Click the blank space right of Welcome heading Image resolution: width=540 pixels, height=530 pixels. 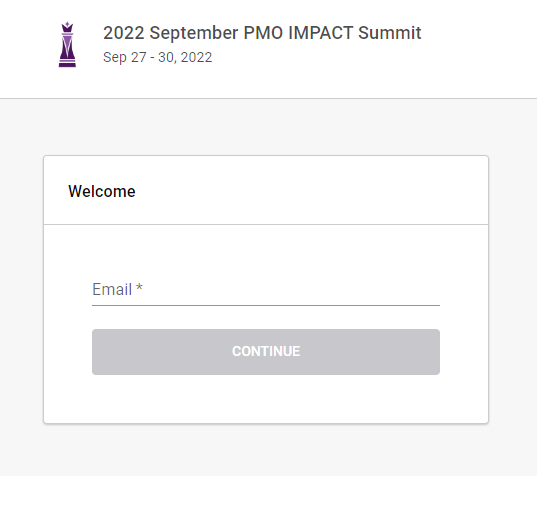pos(310,191)
